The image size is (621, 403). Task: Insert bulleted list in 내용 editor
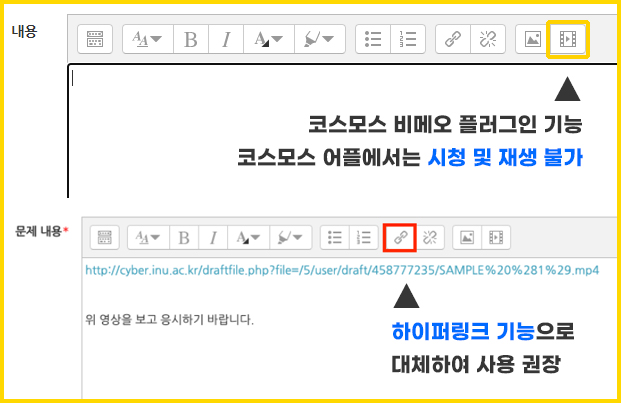click(373, 39)
